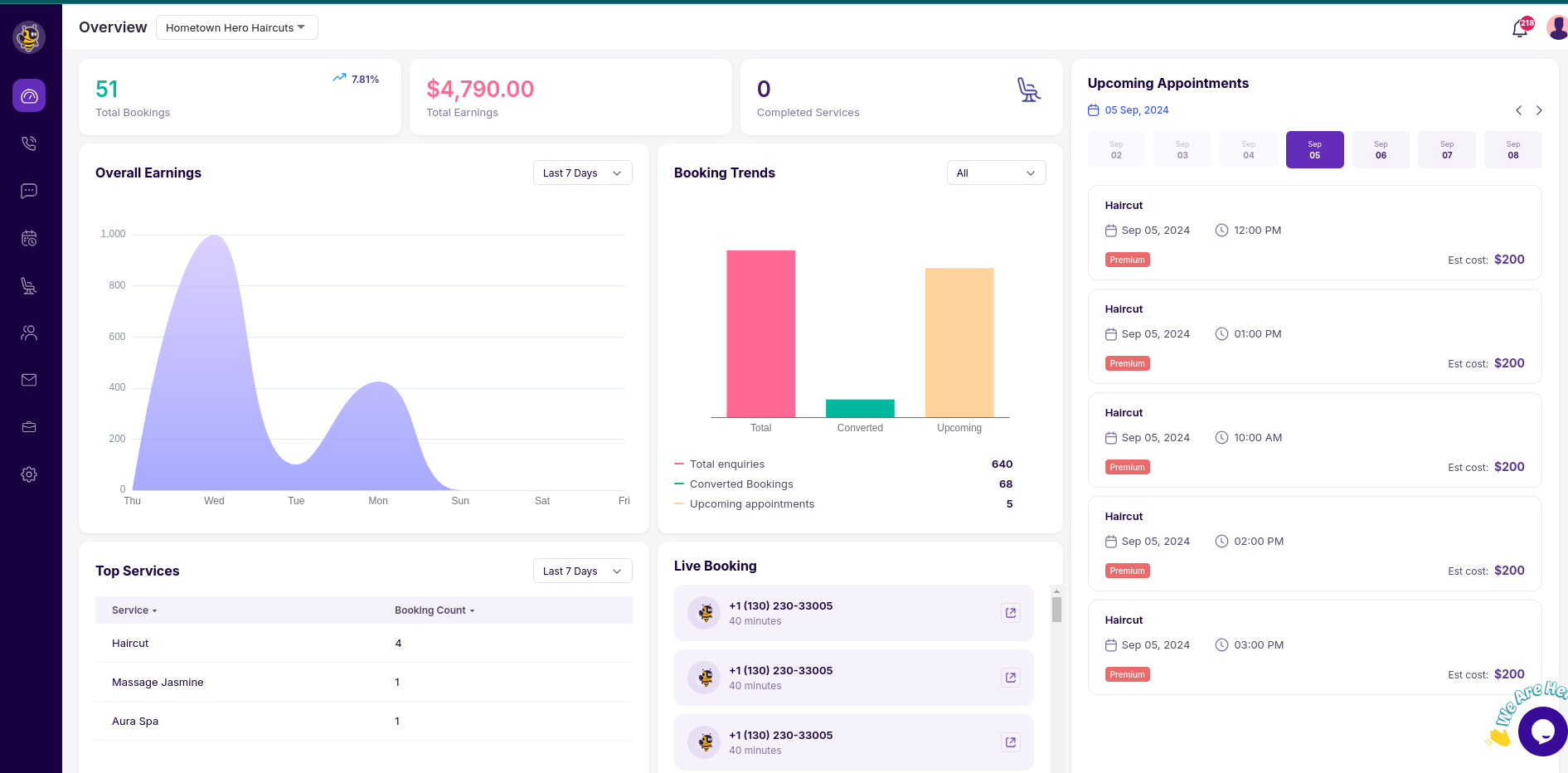
Task: Open the Appointments calendar sidebar icon
Action: click(x=29, y=238)
